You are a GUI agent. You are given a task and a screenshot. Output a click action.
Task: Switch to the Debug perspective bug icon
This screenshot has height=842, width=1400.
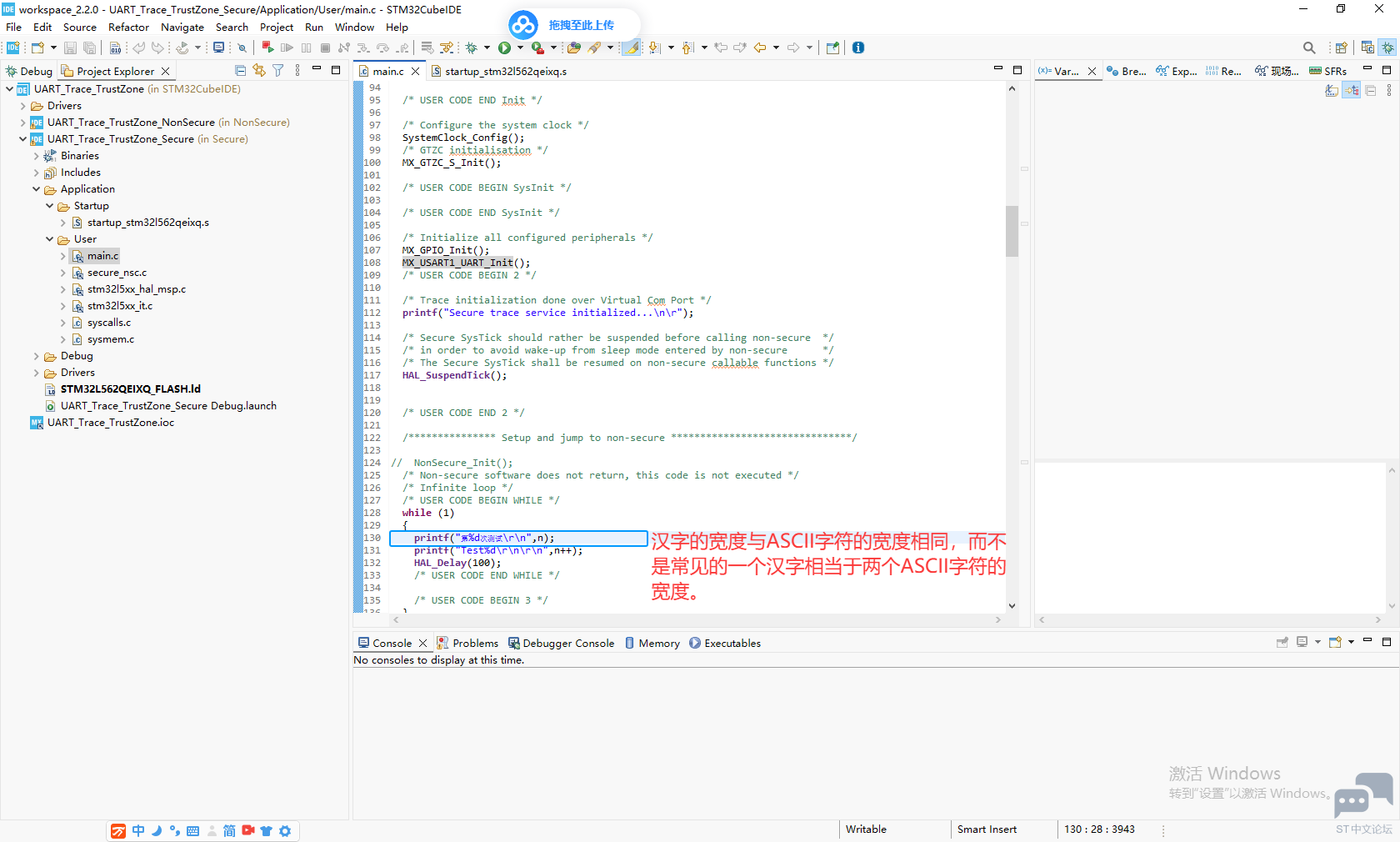1387,48
